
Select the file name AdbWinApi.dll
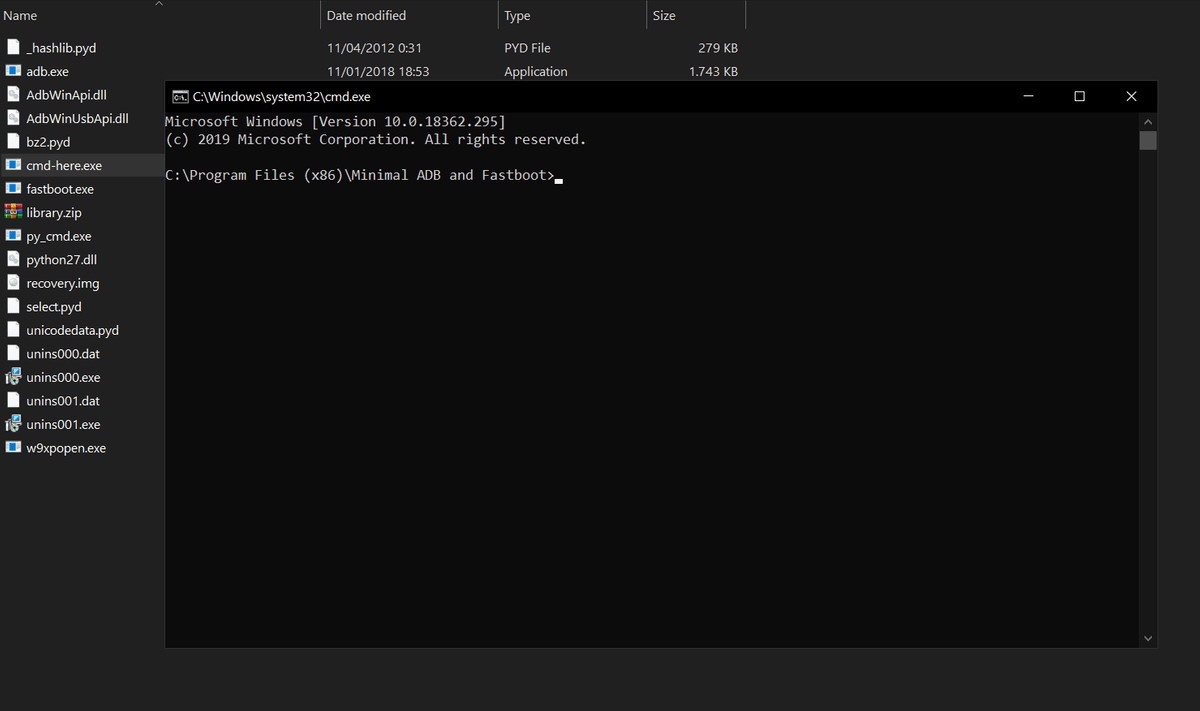67,95
